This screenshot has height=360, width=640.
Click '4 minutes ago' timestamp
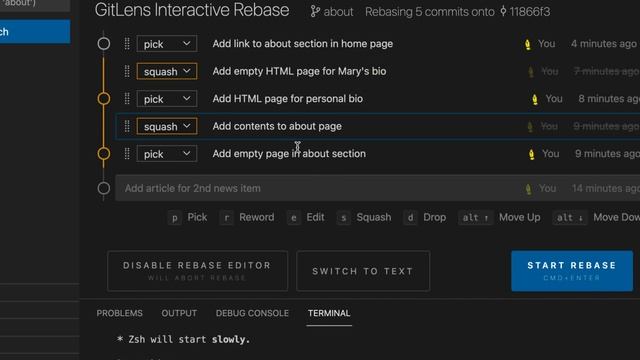pos(604,44)
